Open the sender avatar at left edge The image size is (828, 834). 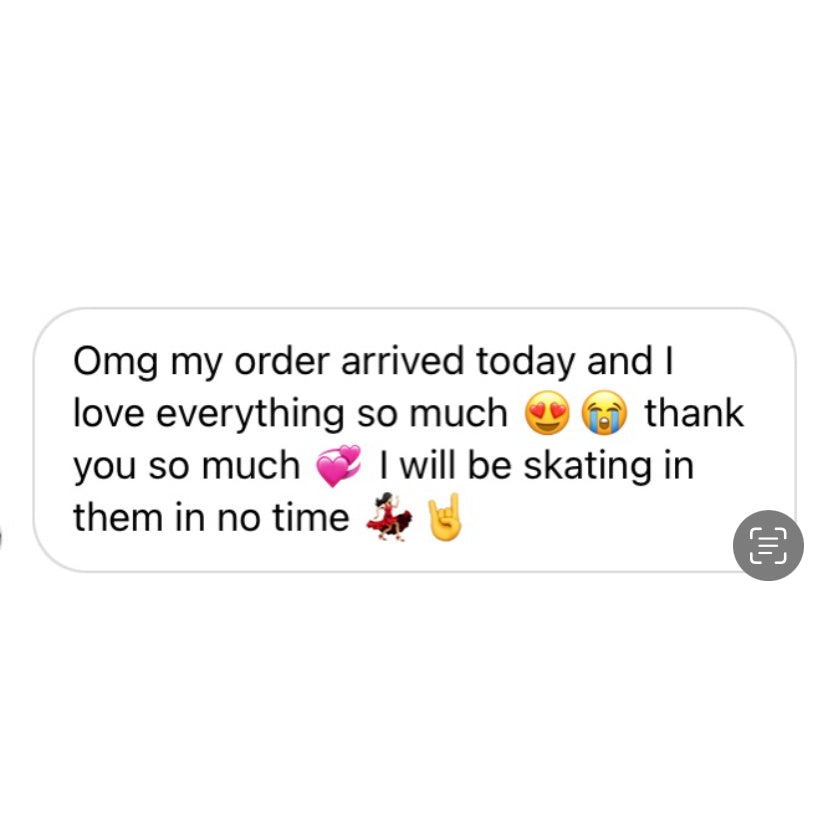pos(1,537)
